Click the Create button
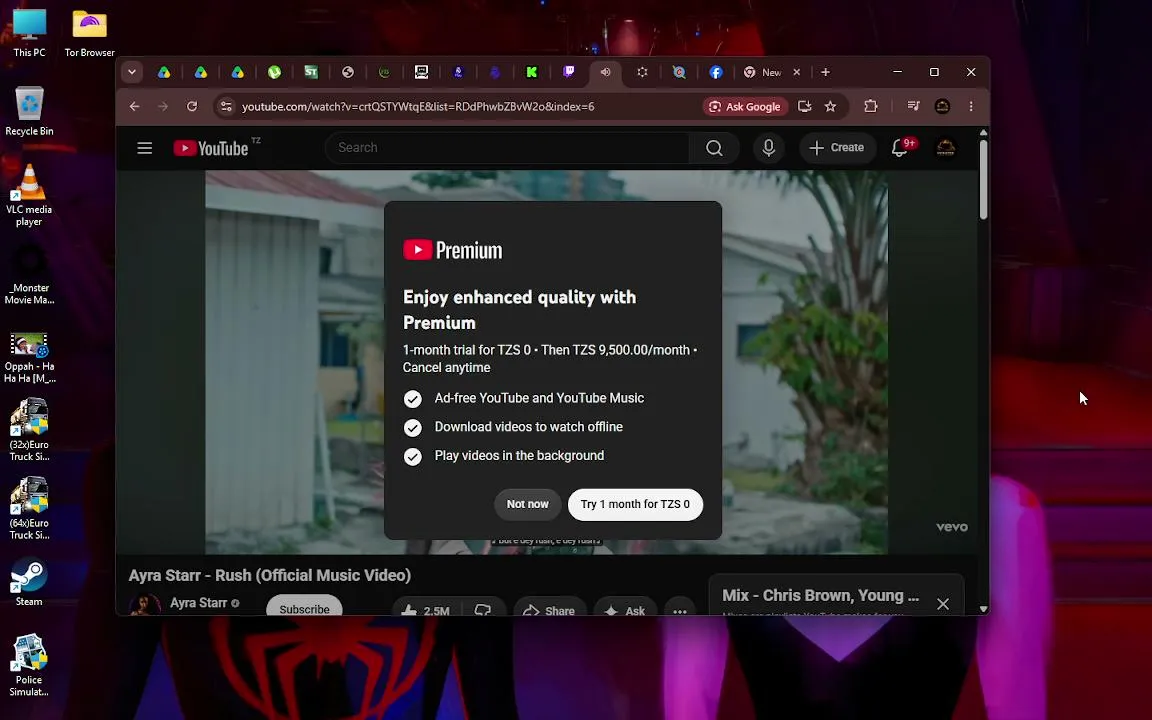Screen dimensions: 1152x720 [x=837, y=148]
